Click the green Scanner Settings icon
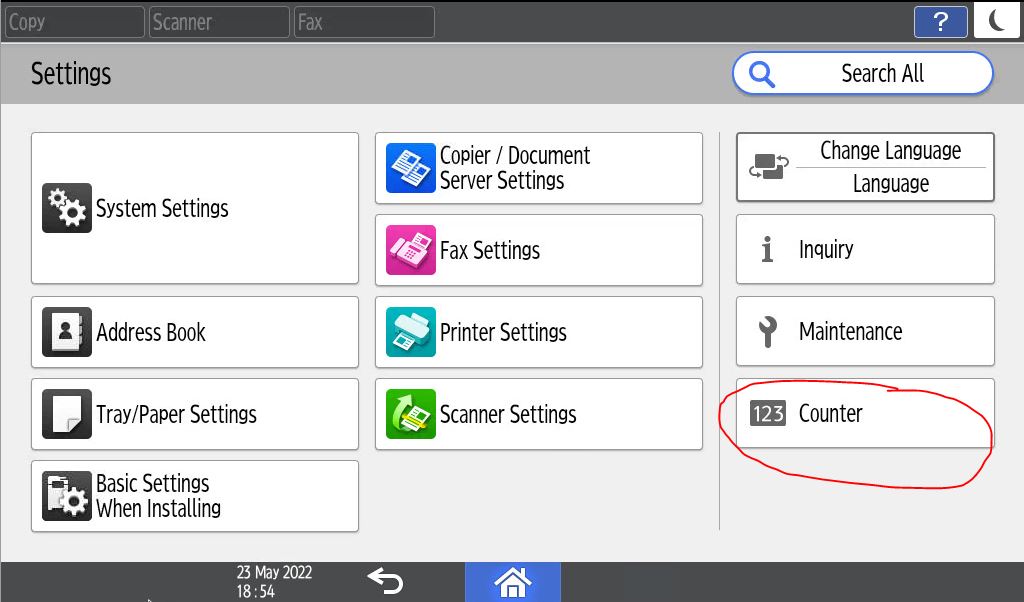 [x=411, y=414]
